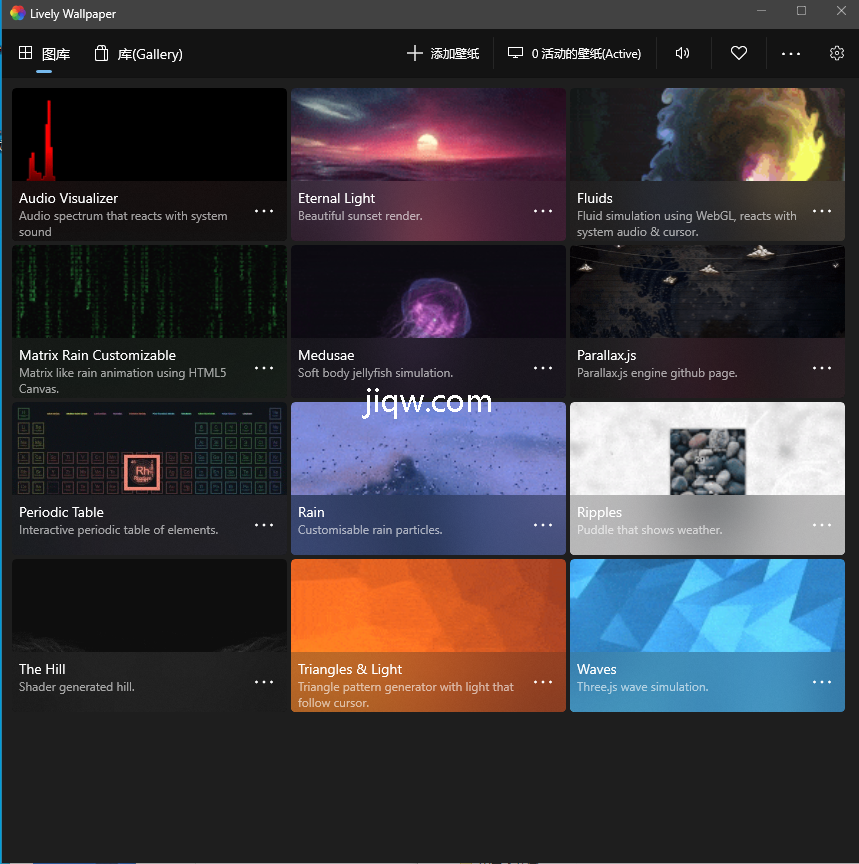Open options menu for Fluids wallpaper
This screenshot has width=859, height=864.
(x=822, y=211)
